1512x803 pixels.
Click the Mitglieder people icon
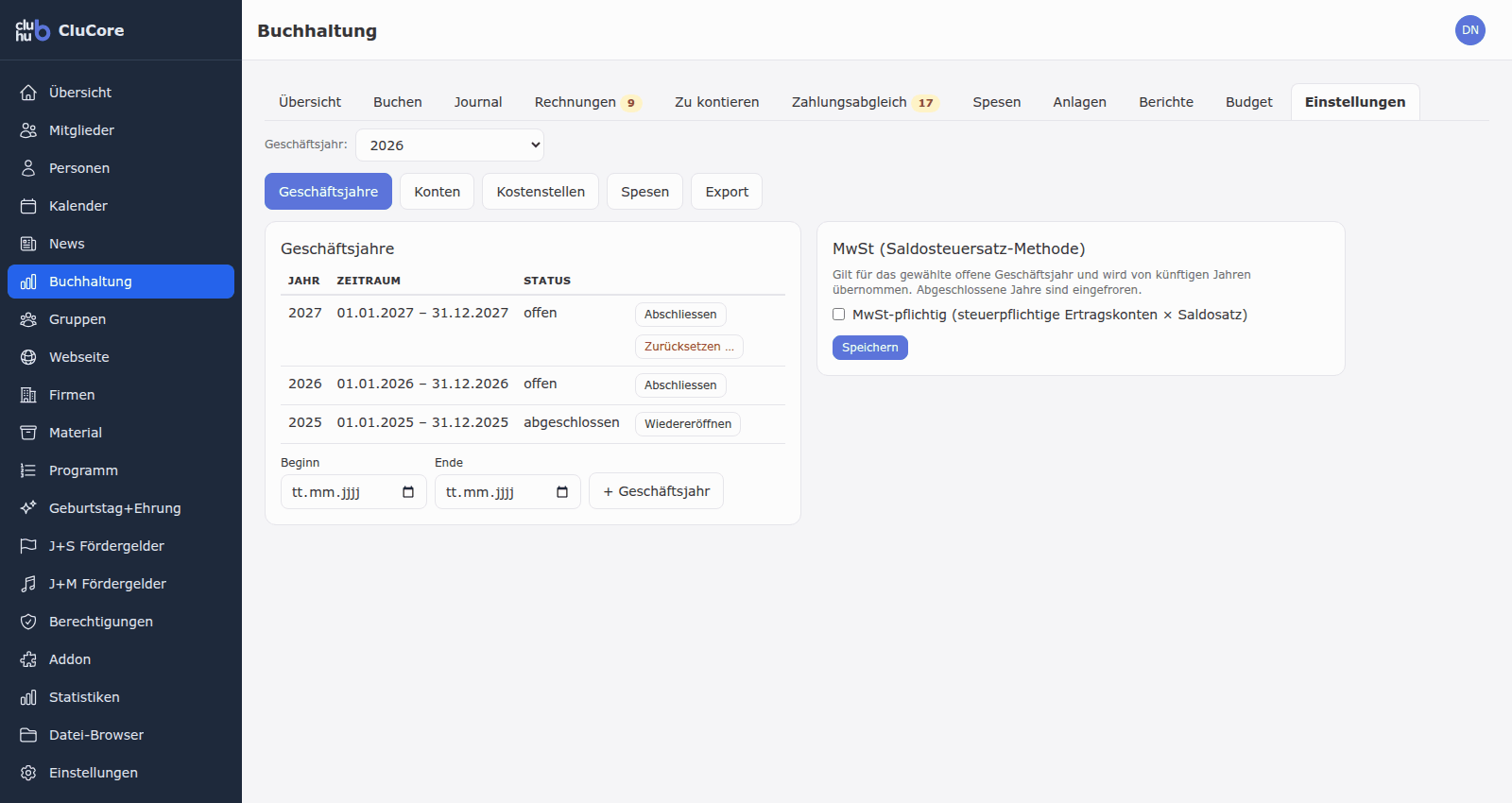28,130
